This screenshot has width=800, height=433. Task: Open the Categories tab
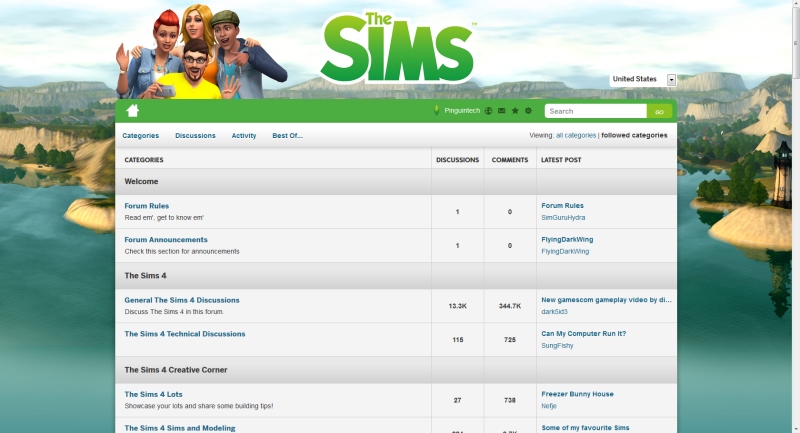[140, 136]
